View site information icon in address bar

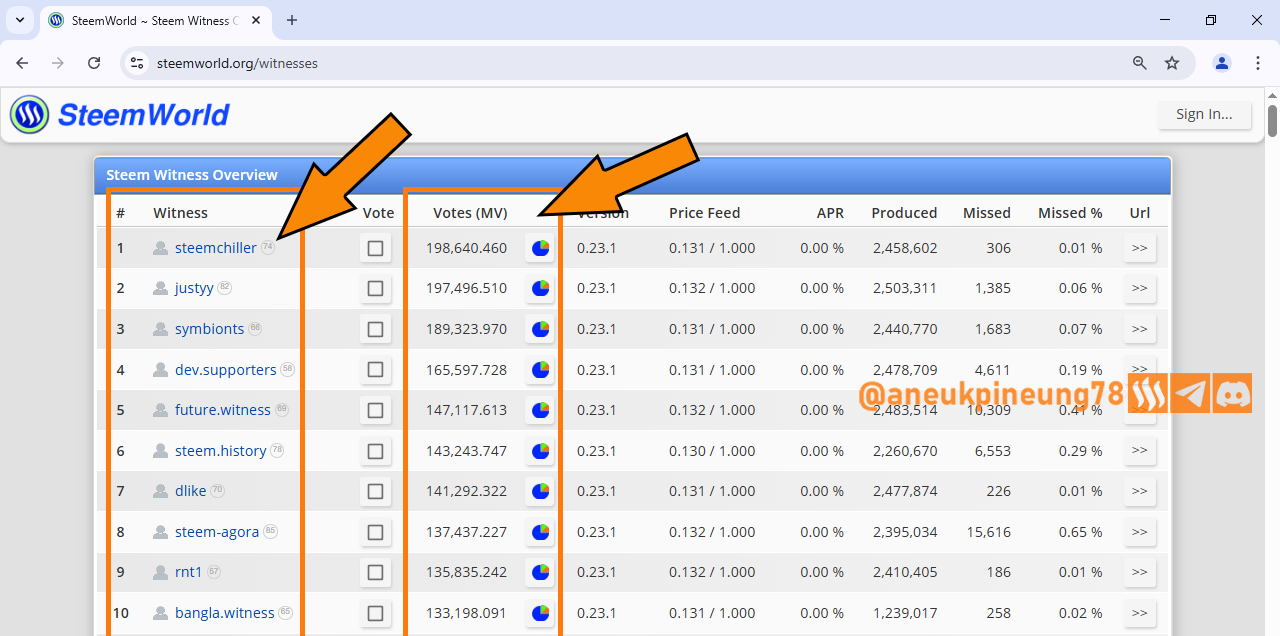[x=138, y=63]
